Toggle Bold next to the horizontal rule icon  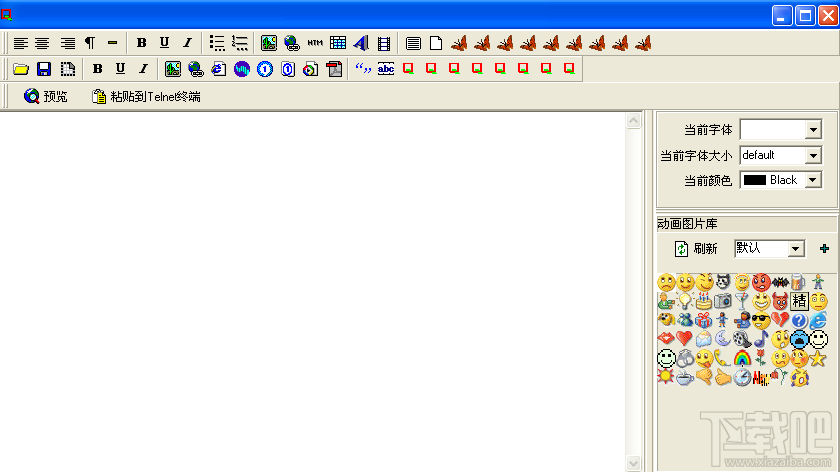[x=141, y=43]
